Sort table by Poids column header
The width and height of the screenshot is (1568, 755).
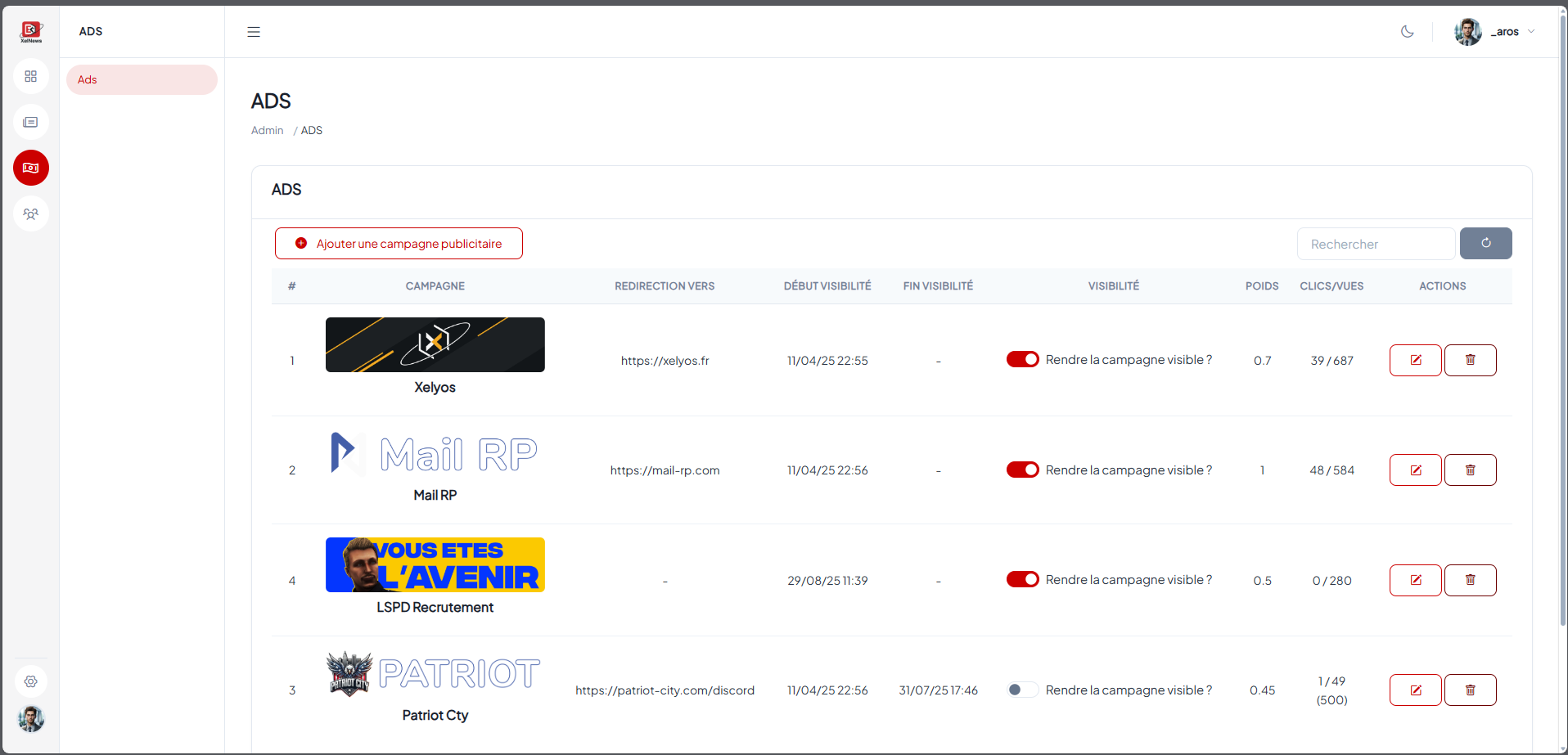(1261, 286)
